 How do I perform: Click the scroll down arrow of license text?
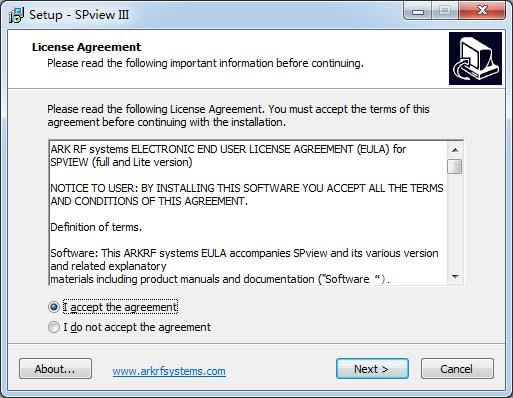tap(455, 277)
